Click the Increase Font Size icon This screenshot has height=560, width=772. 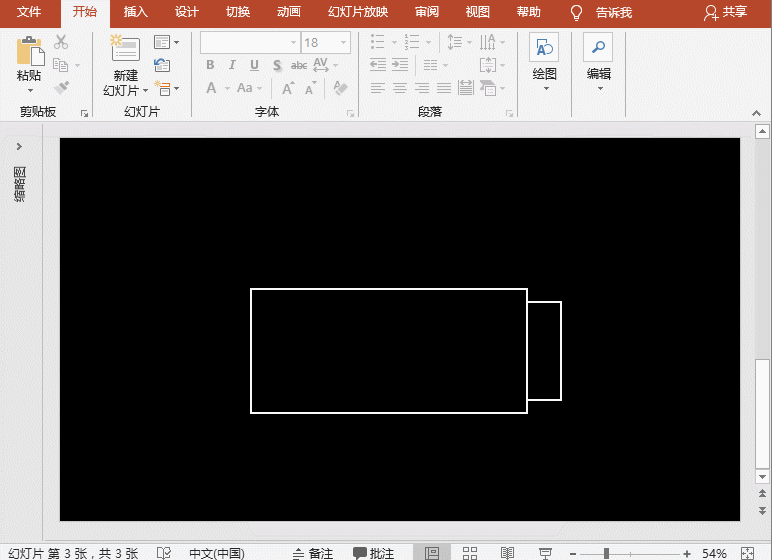288,89
